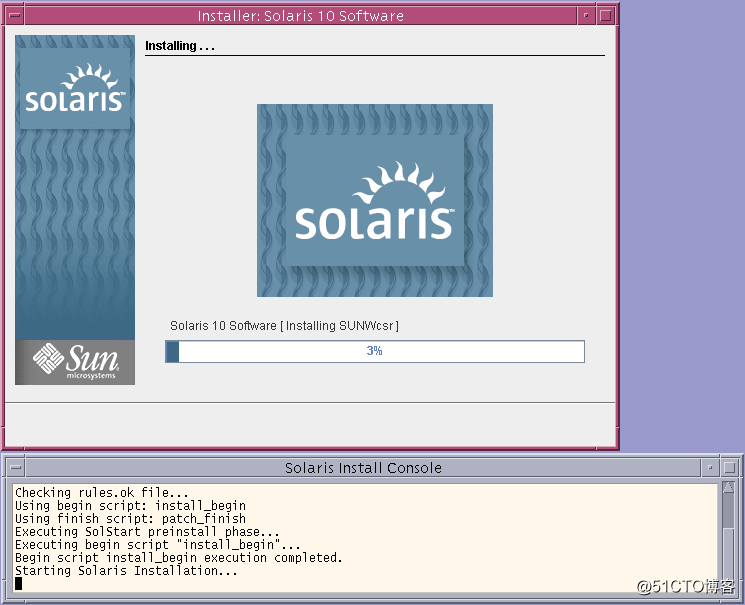This screenshot has height=605, width=745.
Task: Minimize the Solaris Install Console window
Action: coord(710,468)
